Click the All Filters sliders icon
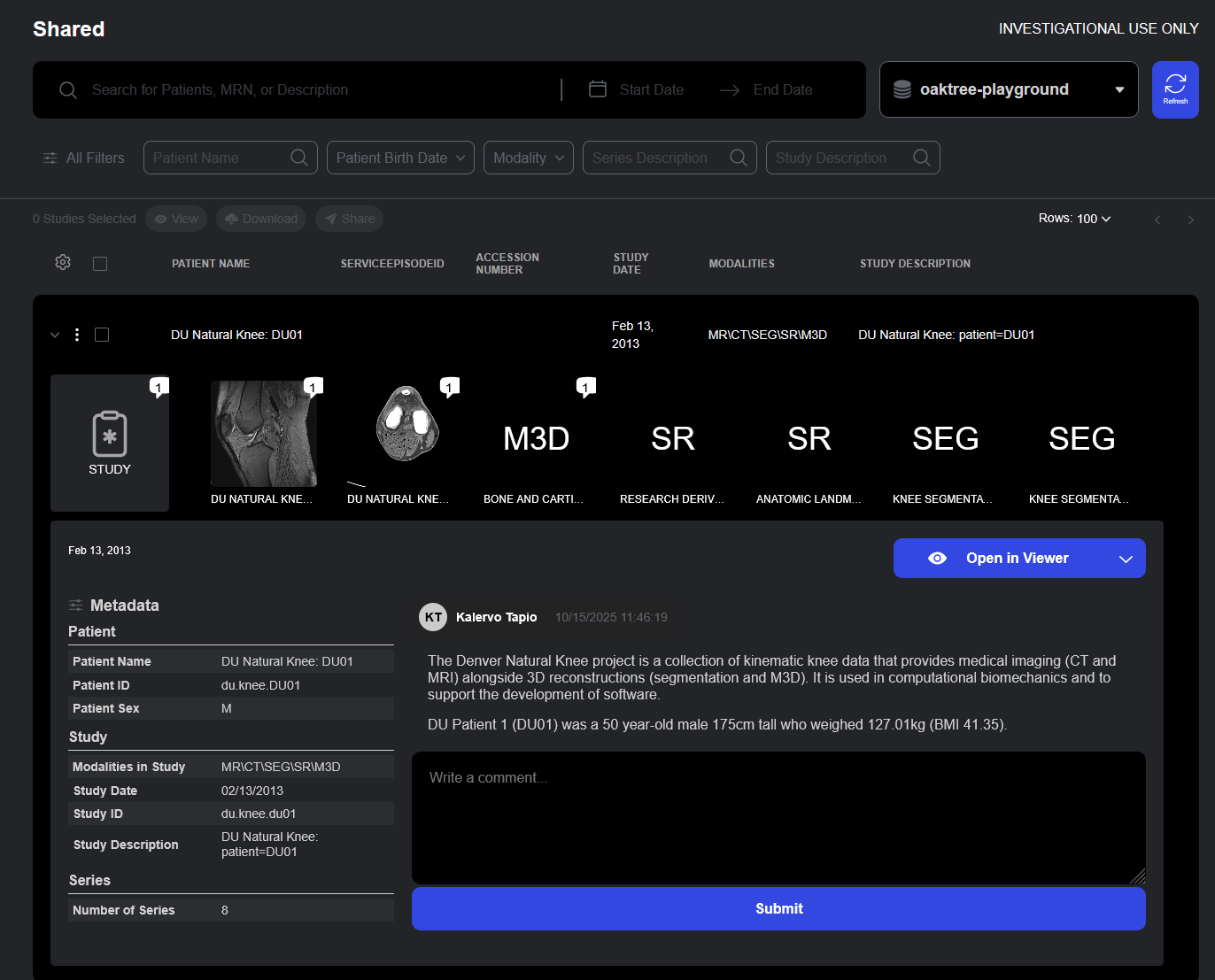Screen dimensions: 1215x980 tap(50, 158)
